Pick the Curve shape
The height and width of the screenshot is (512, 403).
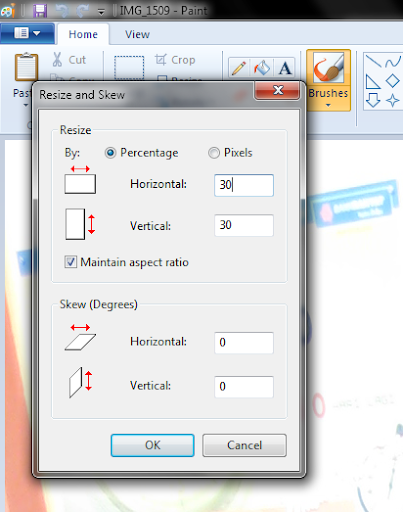[393, 61]
